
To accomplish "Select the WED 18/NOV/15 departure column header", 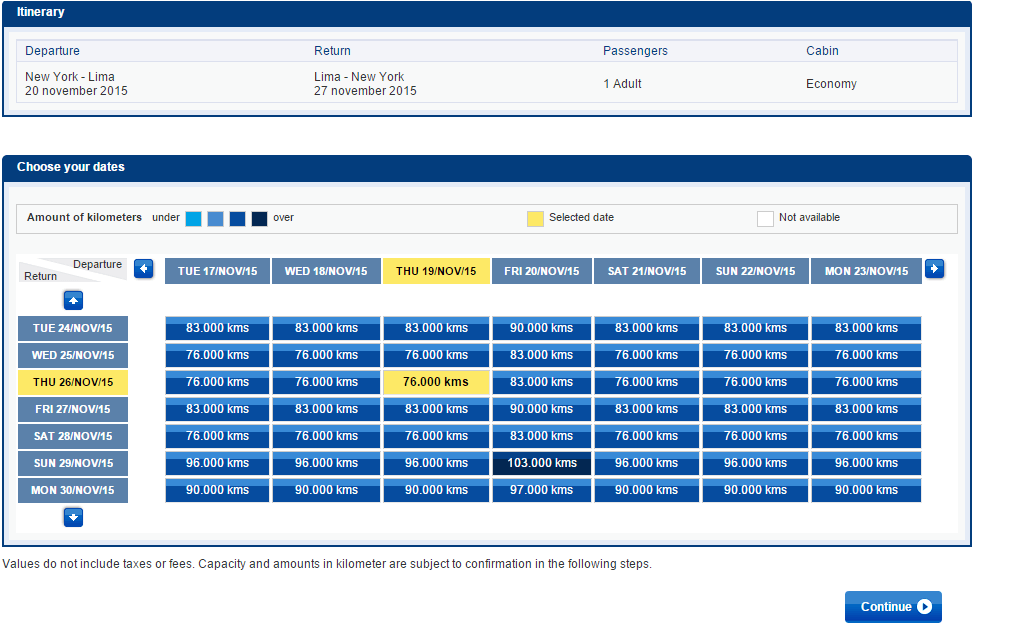I will click(x=326, y=271).
